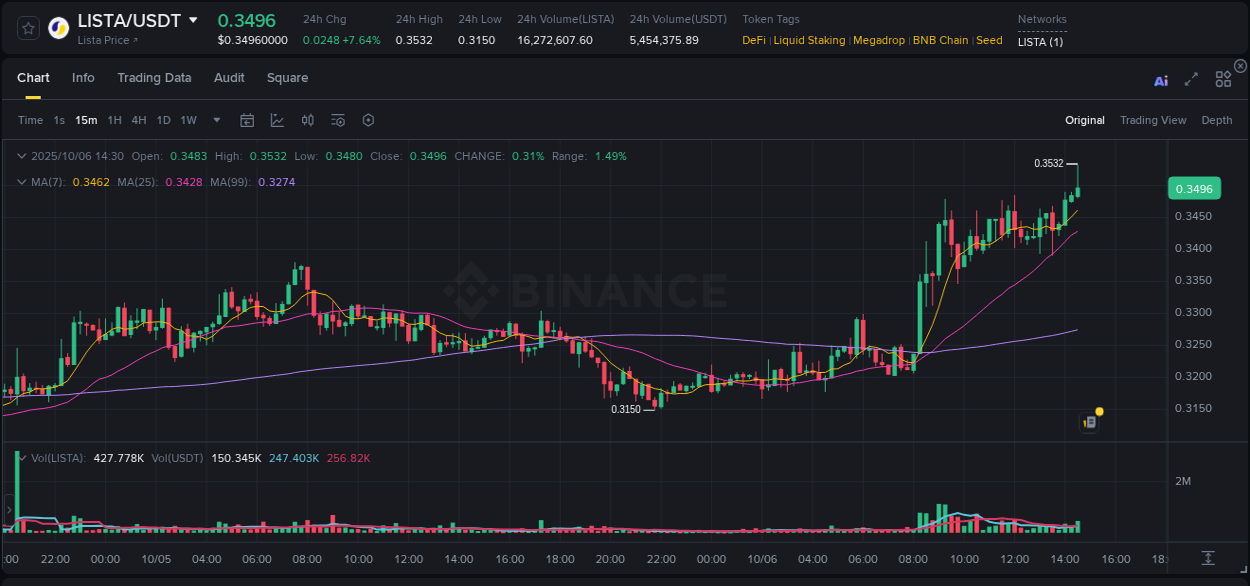Expand chart to fullscreen with diagonal arrows icon
This screenshot has height=586, width=1250.
tap(1191, 79)
